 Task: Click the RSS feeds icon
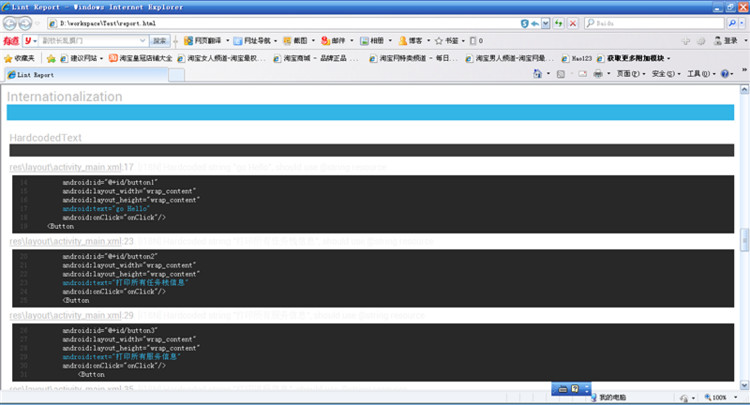pyautogui.click(x=561, y=74)
